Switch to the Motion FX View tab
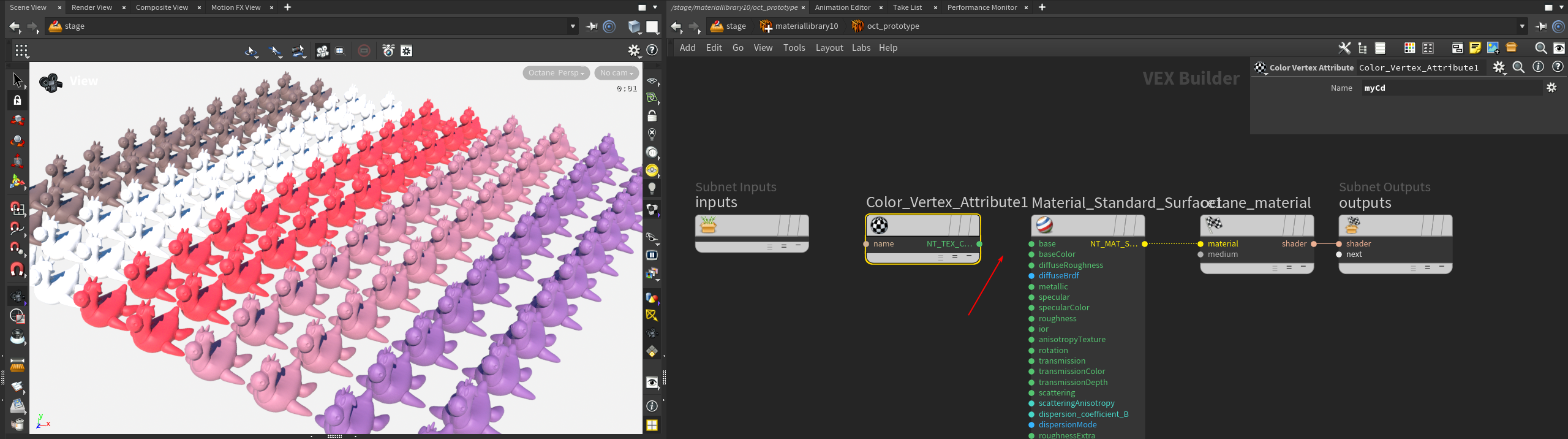 pos(236,7)
